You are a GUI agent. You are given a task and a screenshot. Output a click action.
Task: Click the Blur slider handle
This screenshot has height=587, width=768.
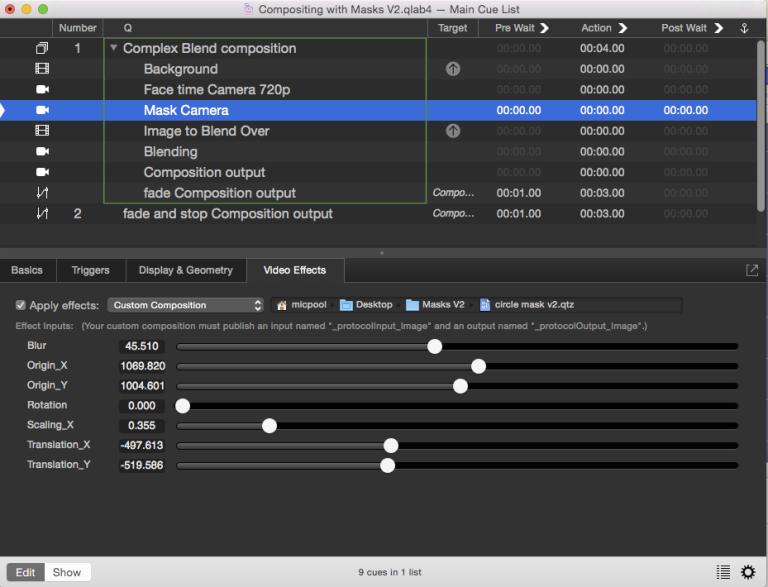click(x=434, y=346)
